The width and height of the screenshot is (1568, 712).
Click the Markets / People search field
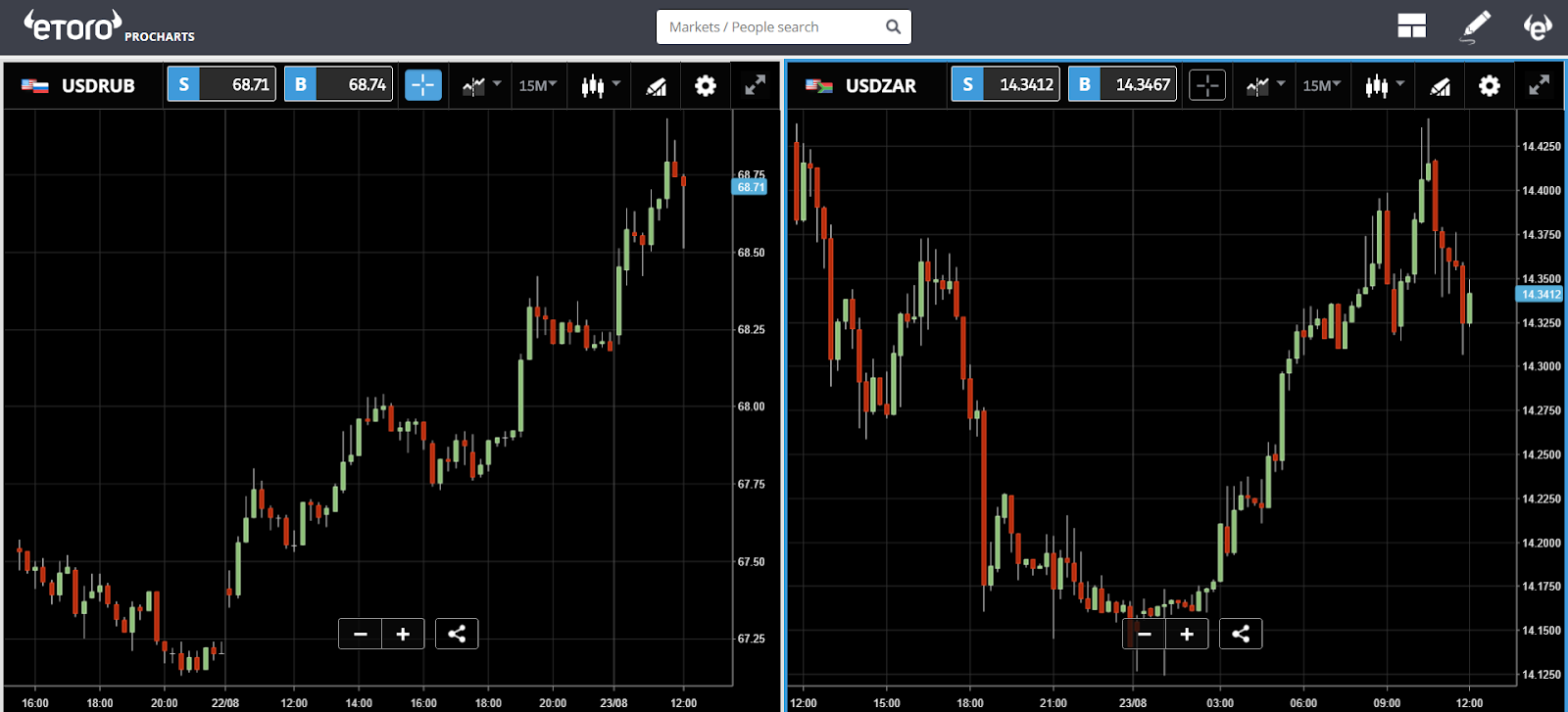tap(784, 26)
